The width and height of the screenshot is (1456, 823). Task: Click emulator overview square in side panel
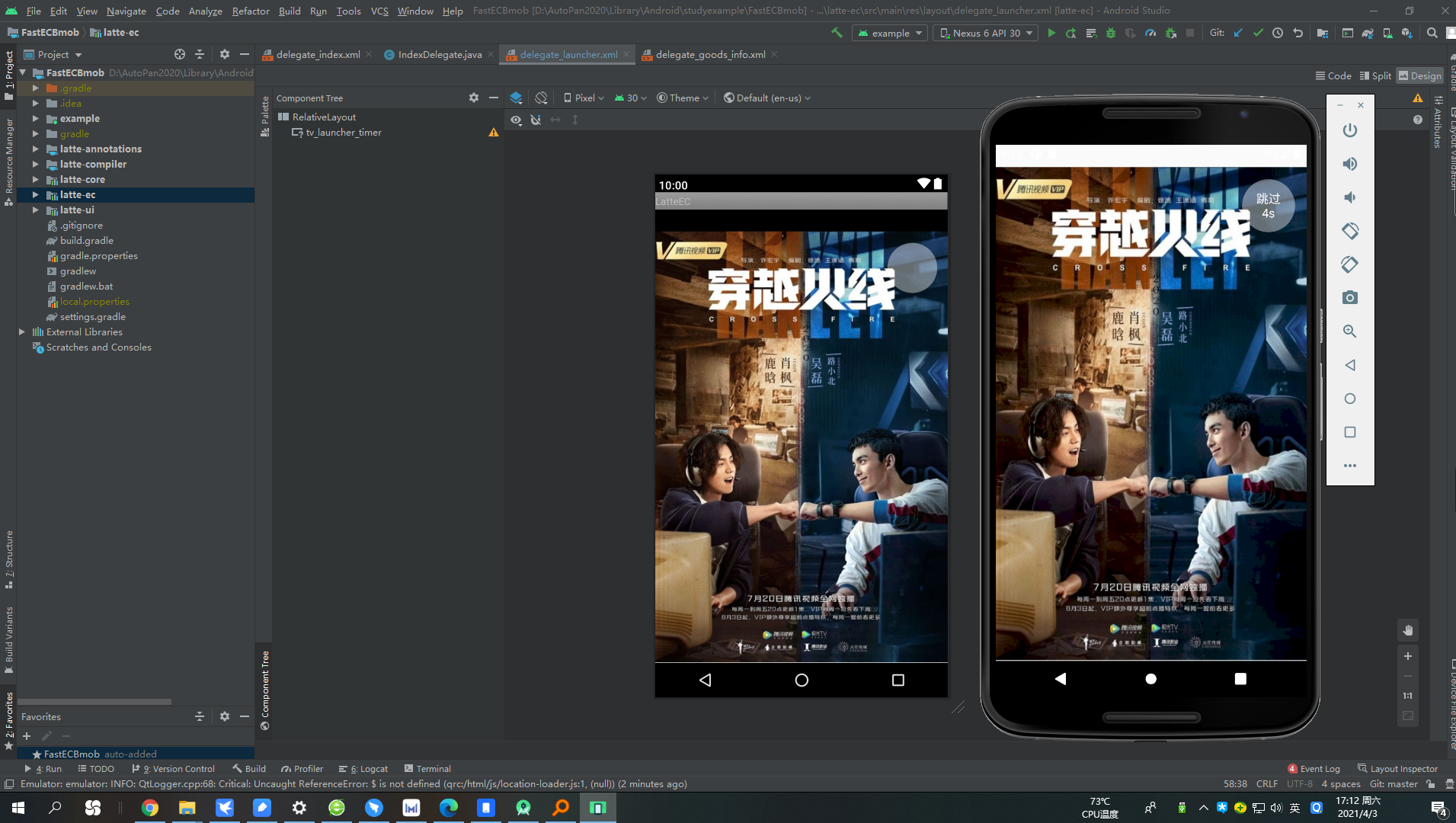(1349, 432)
